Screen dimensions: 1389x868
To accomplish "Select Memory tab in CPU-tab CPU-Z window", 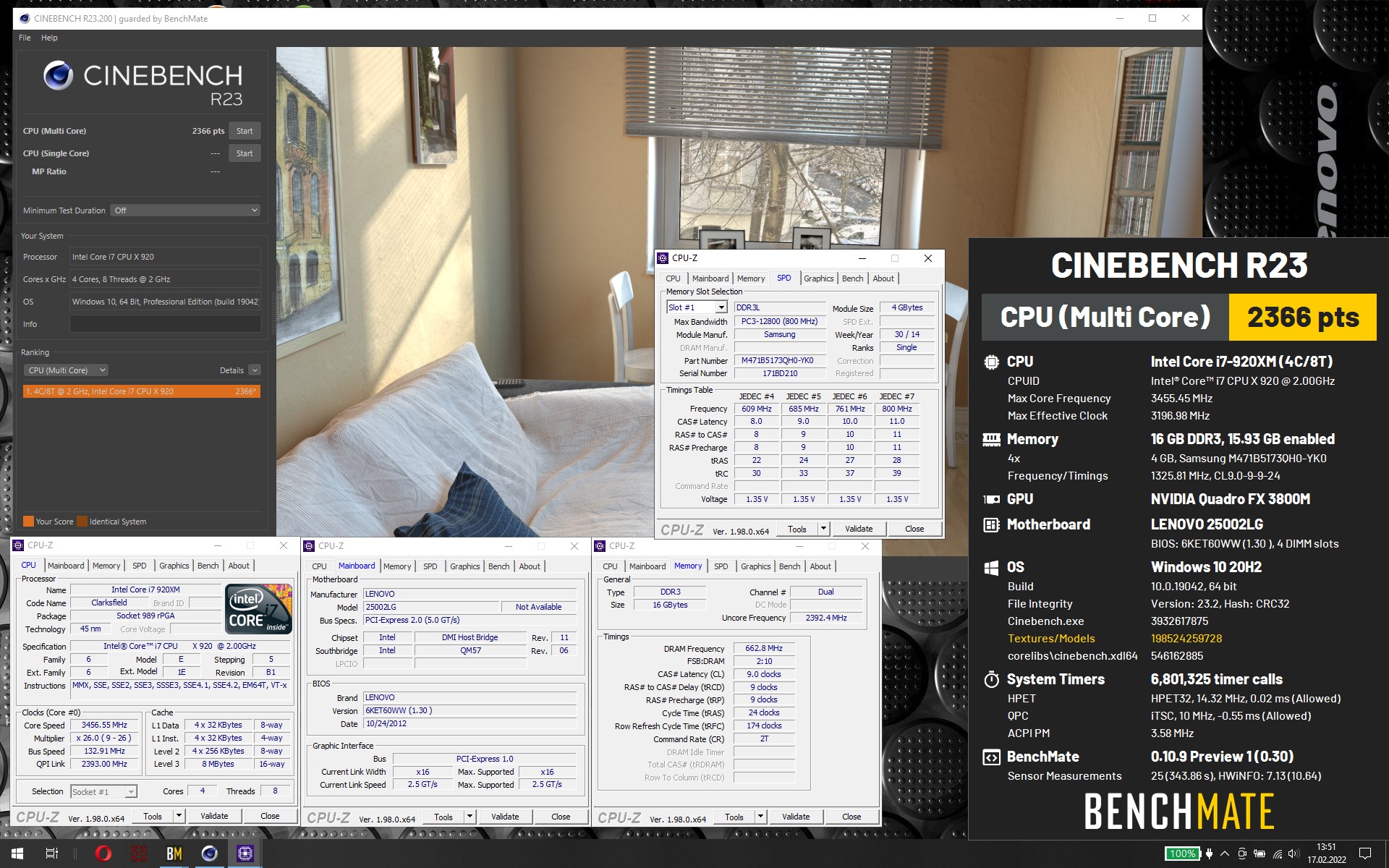I will click(106, 566).
